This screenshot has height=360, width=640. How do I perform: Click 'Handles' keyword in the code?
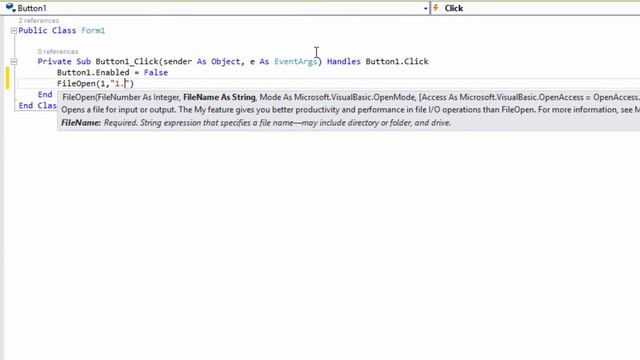pos(344,62)
